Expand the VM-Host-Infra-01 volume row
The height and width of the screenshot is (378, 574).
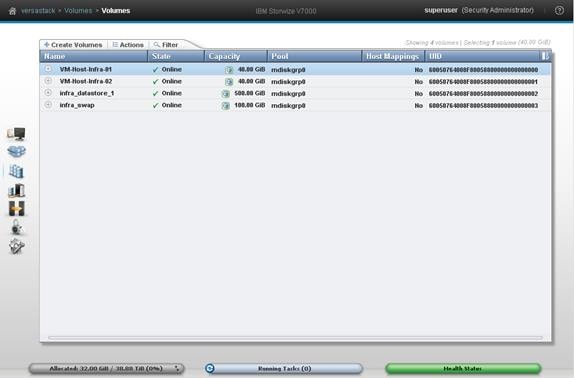point(48,69)
